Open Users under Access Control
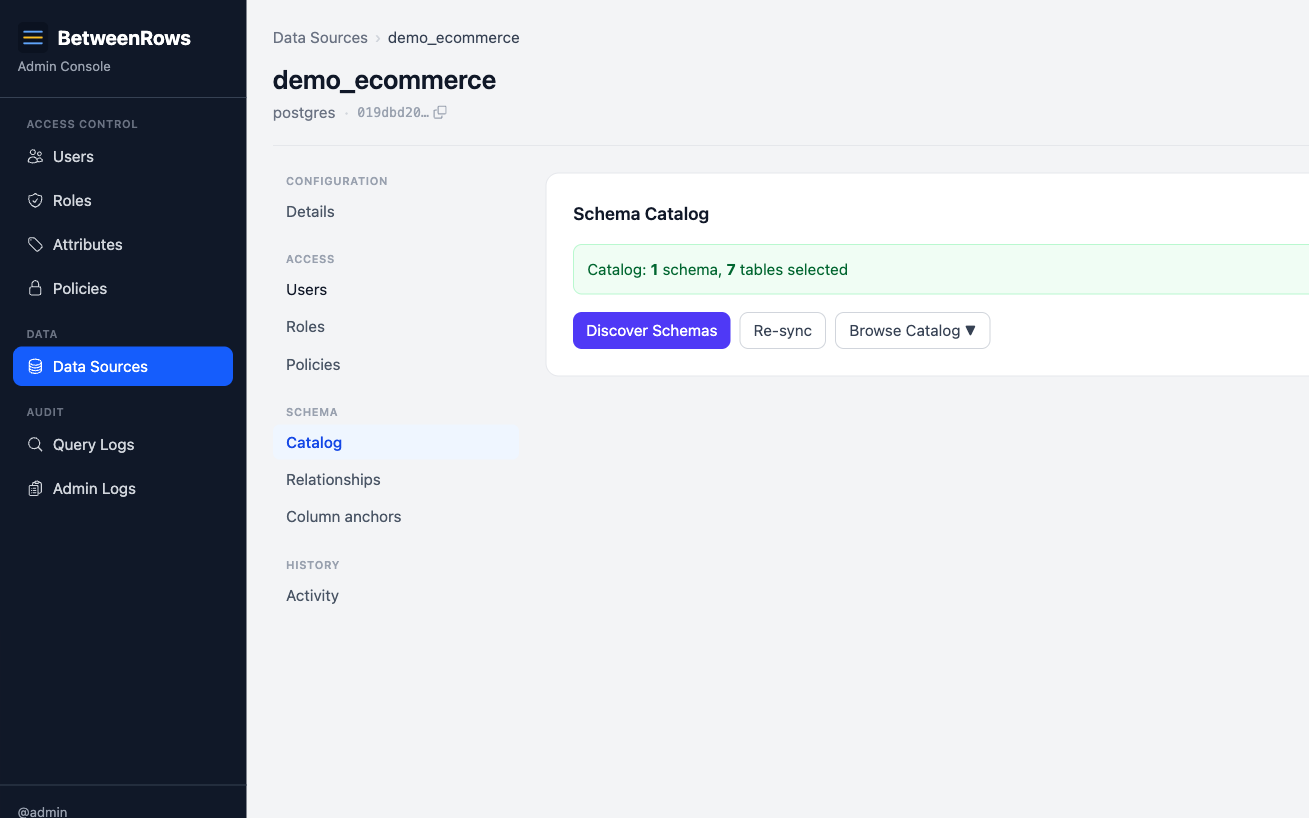 pos(123,157)
